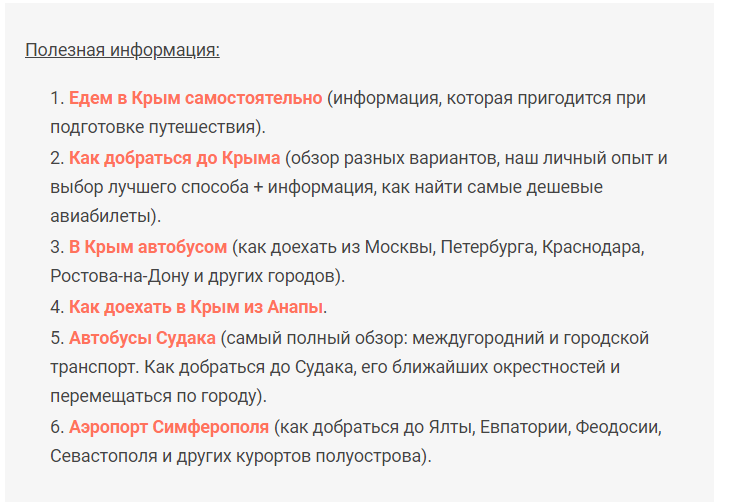The height and width of the screenshot is (502, 730).
Task: Visit the 'Аэропорт Симферополя' link
Action: click(169, 427)
